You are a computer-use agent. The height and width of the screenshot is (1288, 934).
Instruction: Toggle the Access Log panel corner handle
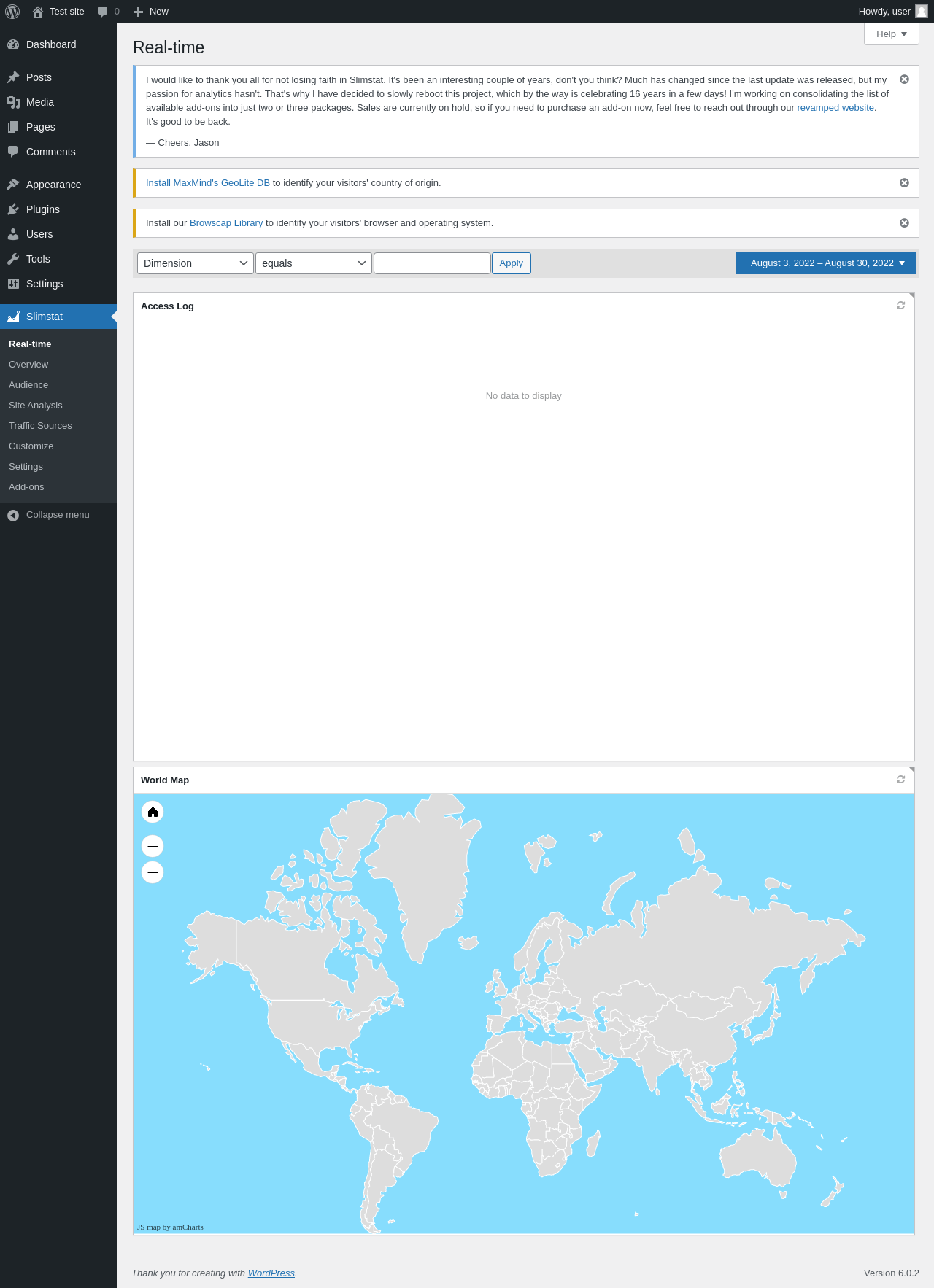click(912, 295)
